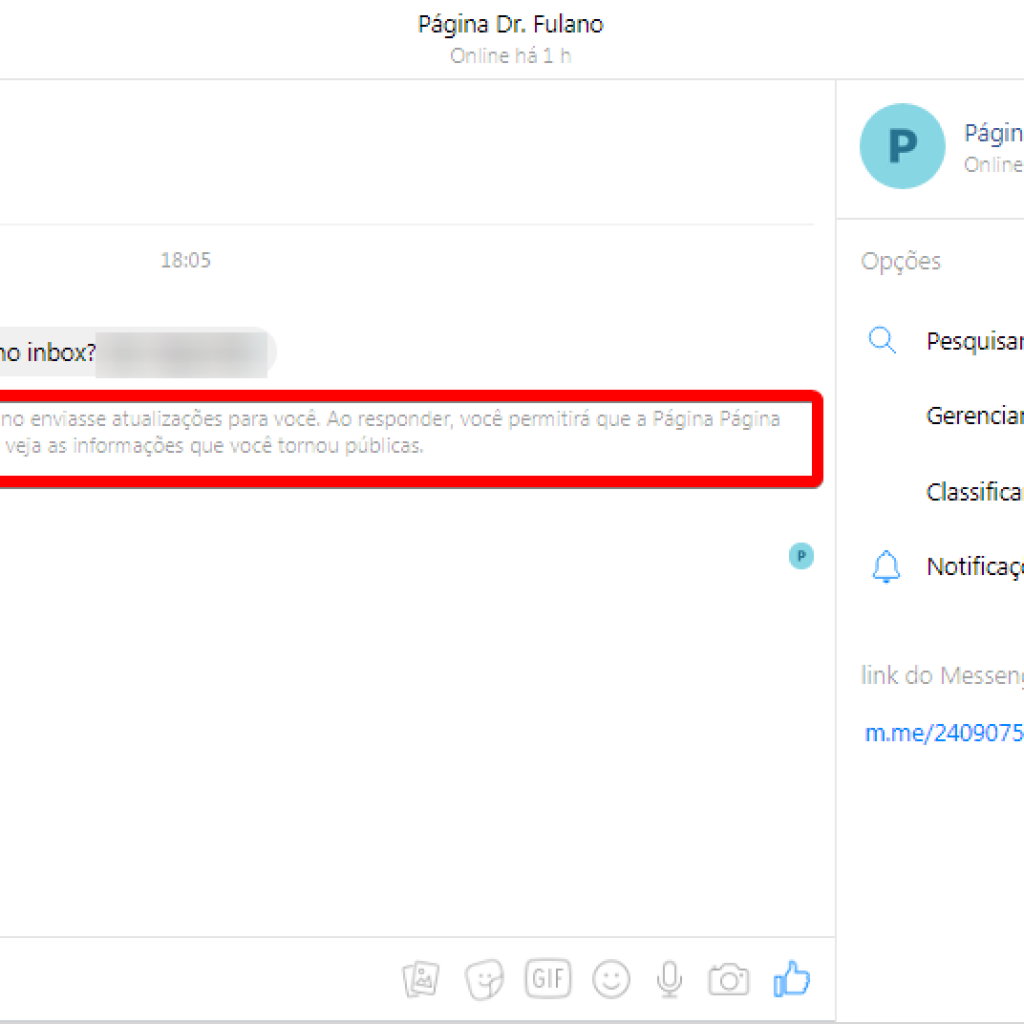
Task: Click the notifications bell icon
Action: pos(886,566)
